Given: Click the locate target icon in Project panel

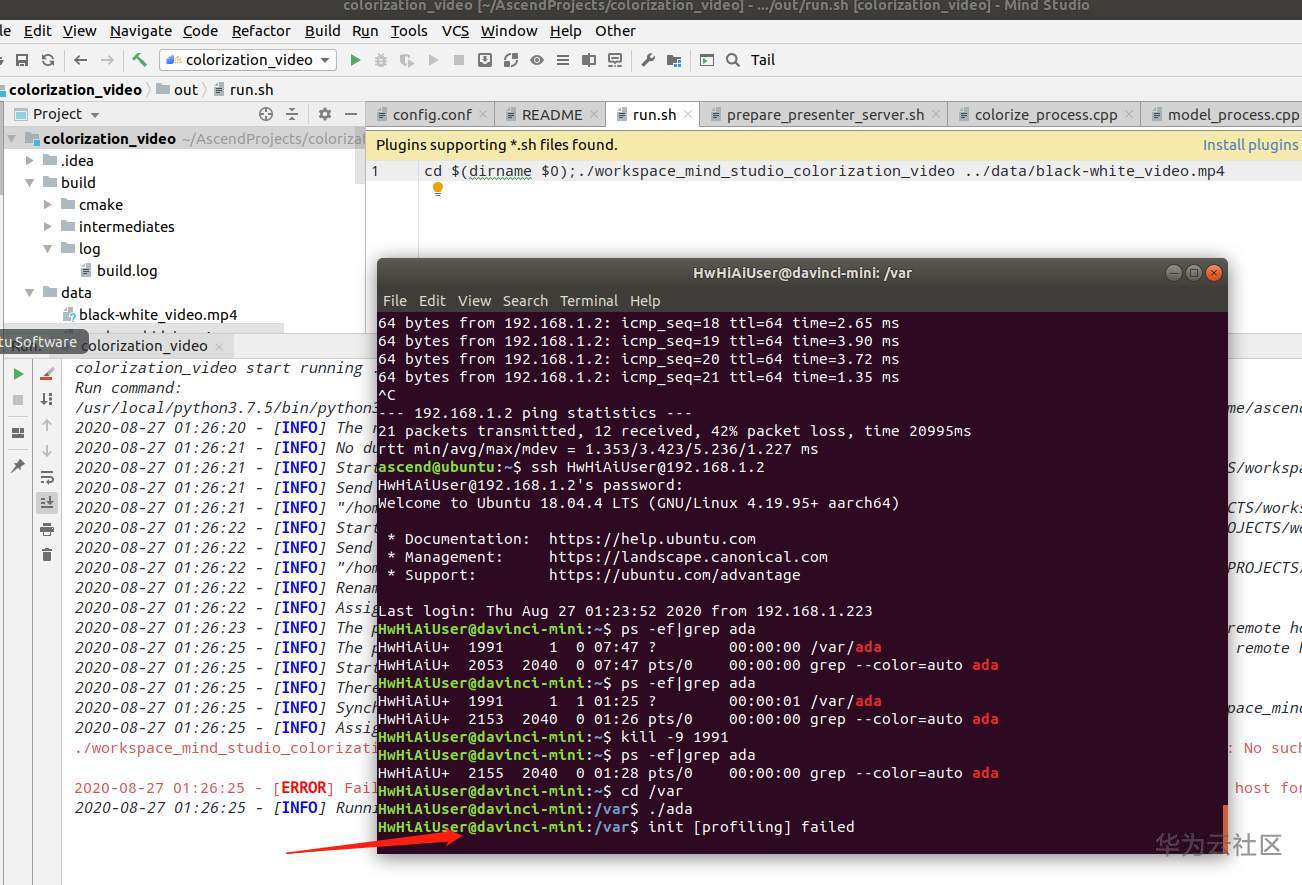Looking at the screenshot, I should pos(265,114).
